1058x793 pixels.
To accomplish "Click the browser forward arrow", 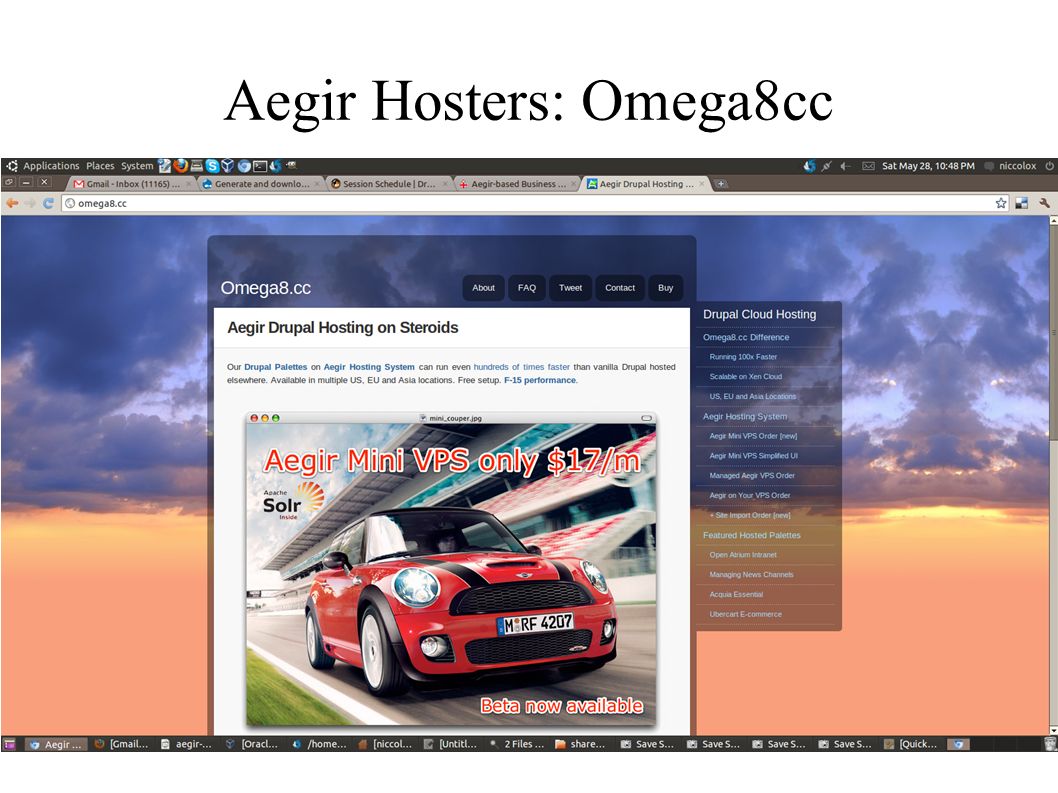I will pyautogui.click(x=30, y=203).
